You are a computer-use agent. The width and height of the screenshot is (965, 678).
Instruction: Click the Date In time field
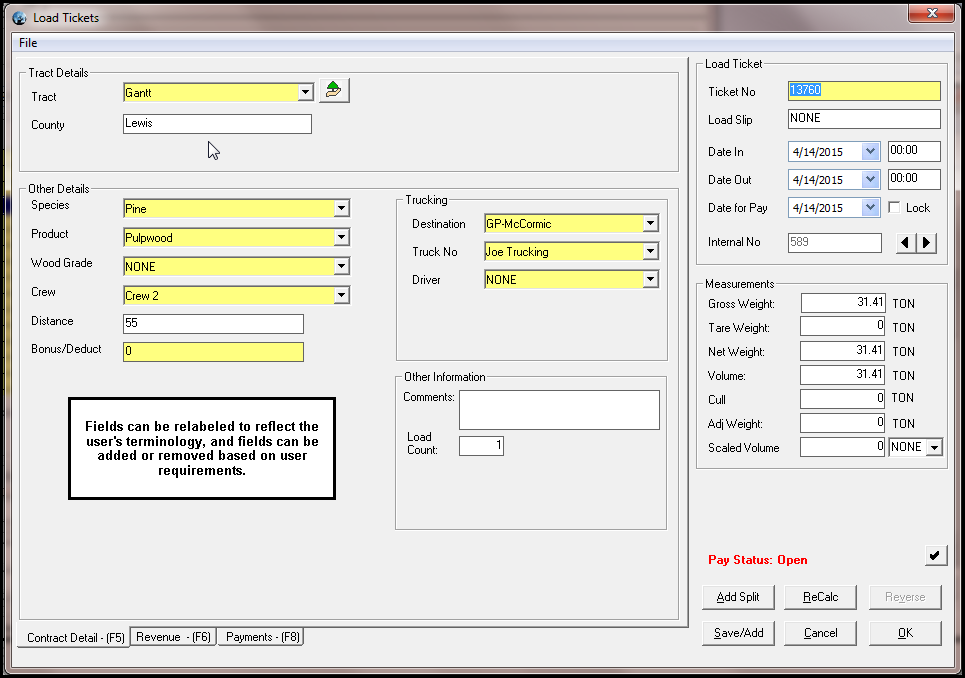click(914, 151)
